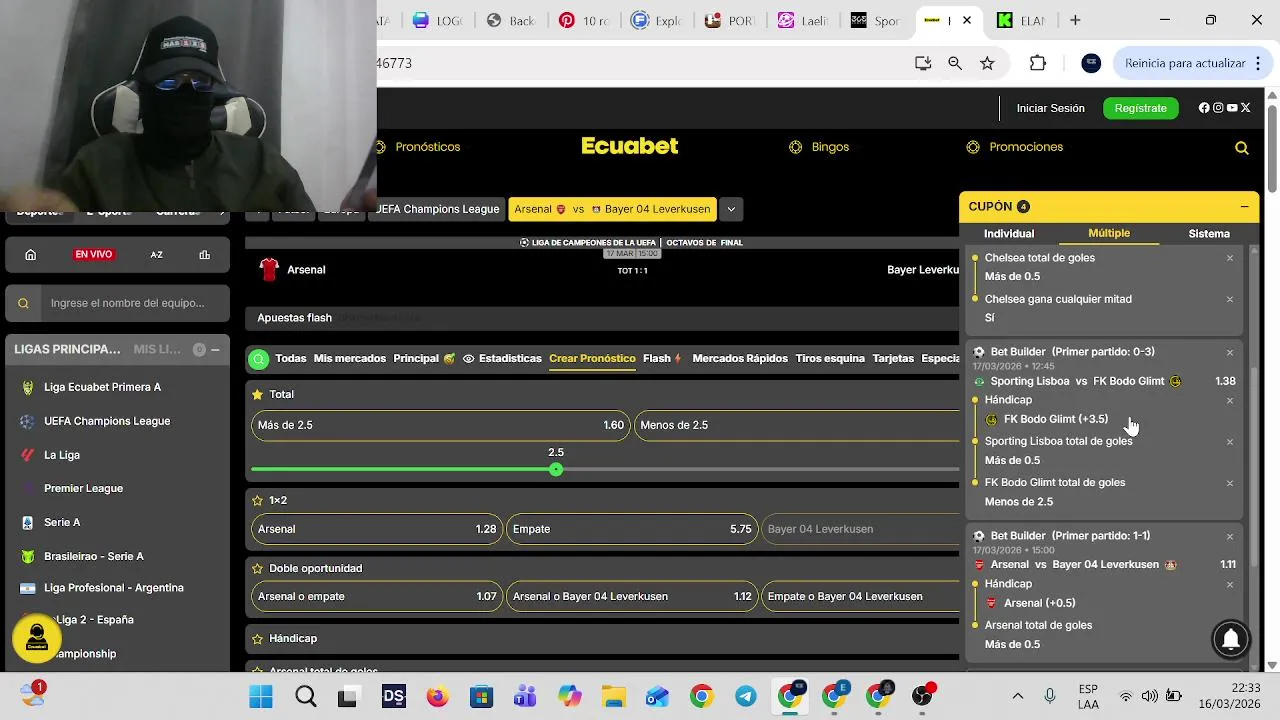
Task: Open Microsoft Teams from taskbar
Action: pos(526,697)
